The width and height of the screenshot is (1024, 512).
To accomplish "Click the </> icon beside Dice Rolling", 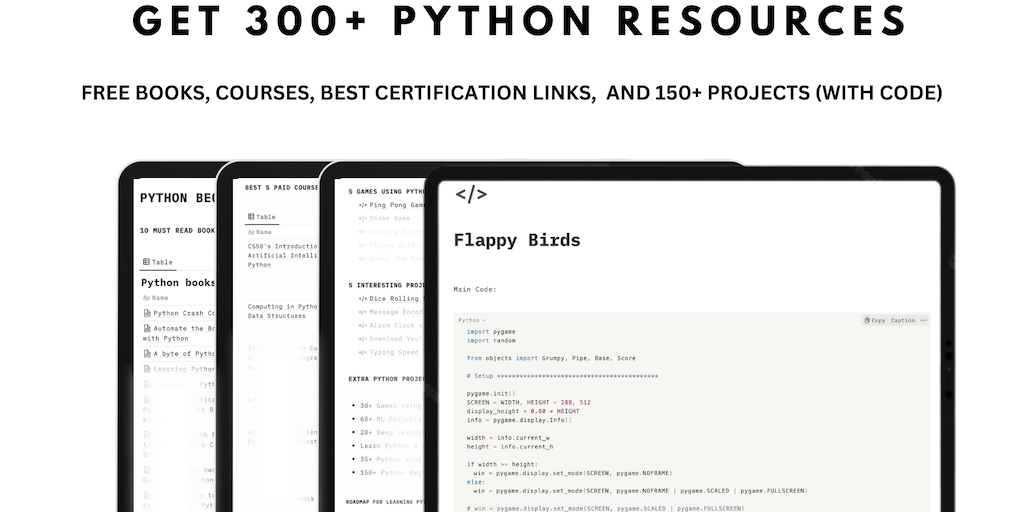I will tap(363, 298).
